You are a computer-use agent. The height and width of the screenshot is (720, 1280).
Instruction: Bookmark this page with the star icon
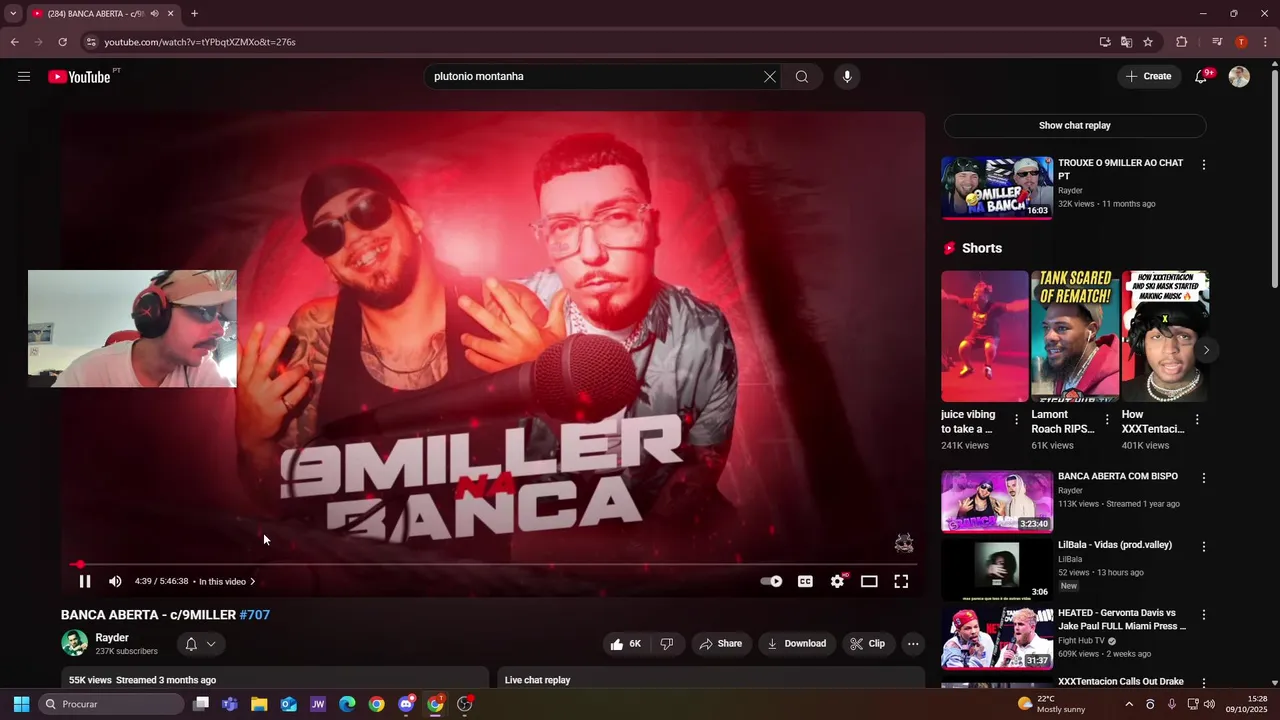[x=1148, y=42]
